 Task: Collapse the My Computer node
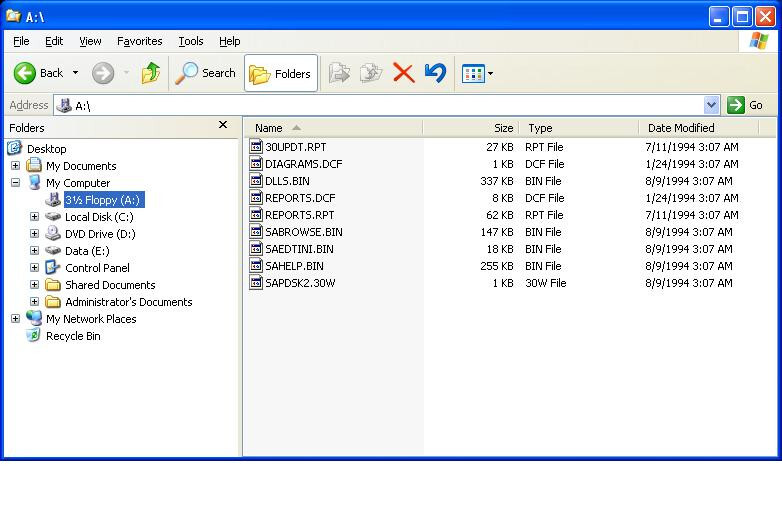tap(15, 182)
